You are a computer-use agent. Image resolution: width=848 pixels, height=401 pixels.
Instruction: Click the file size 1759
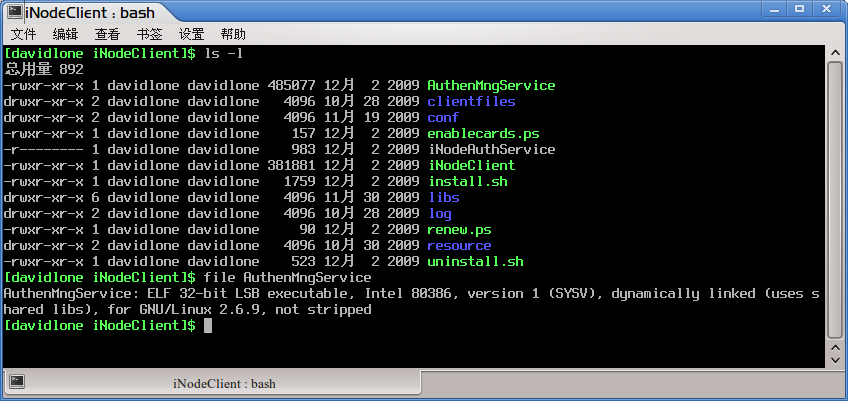(x=299, y=181)
